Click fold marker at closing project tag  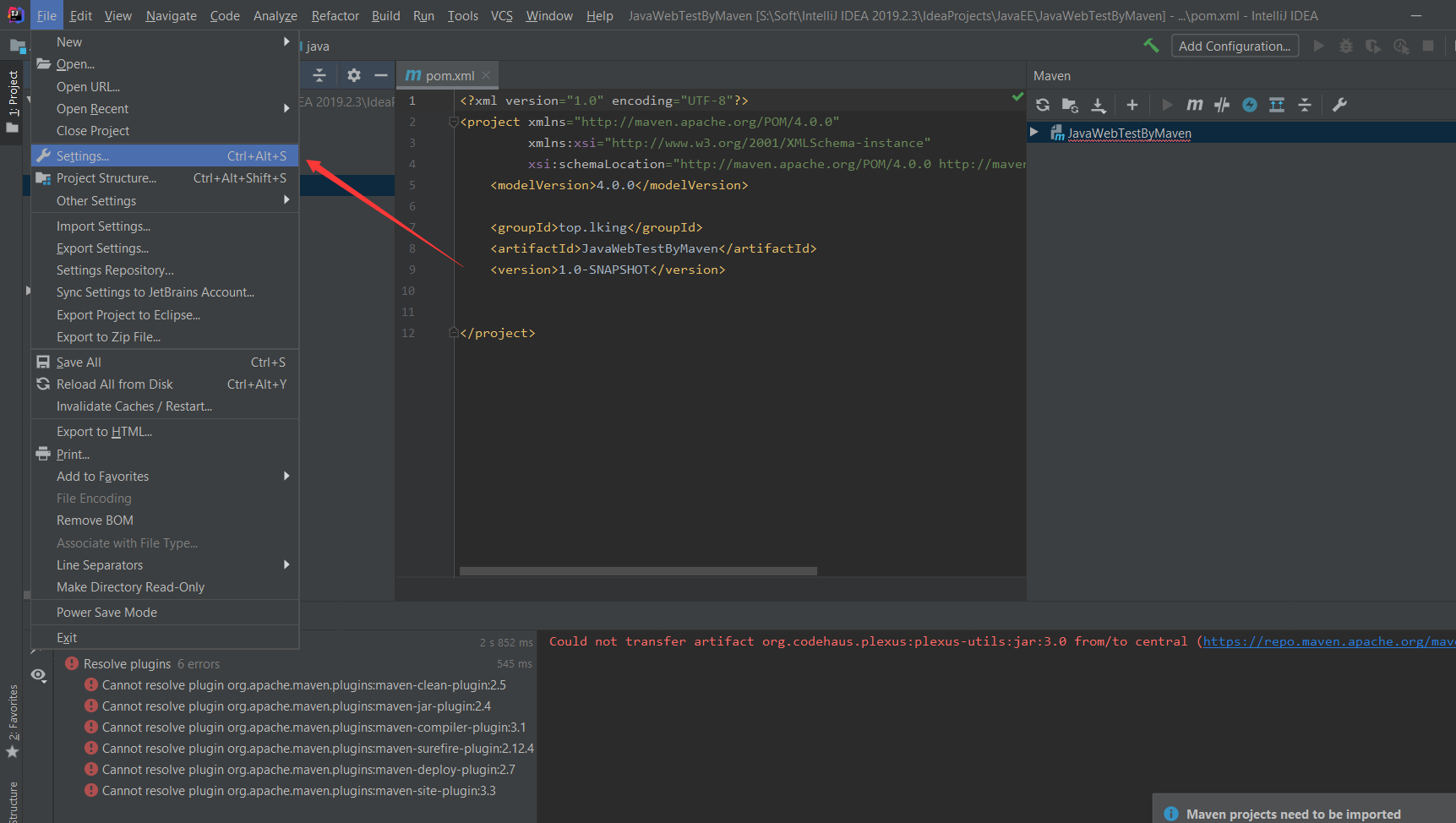click(453, 333)
